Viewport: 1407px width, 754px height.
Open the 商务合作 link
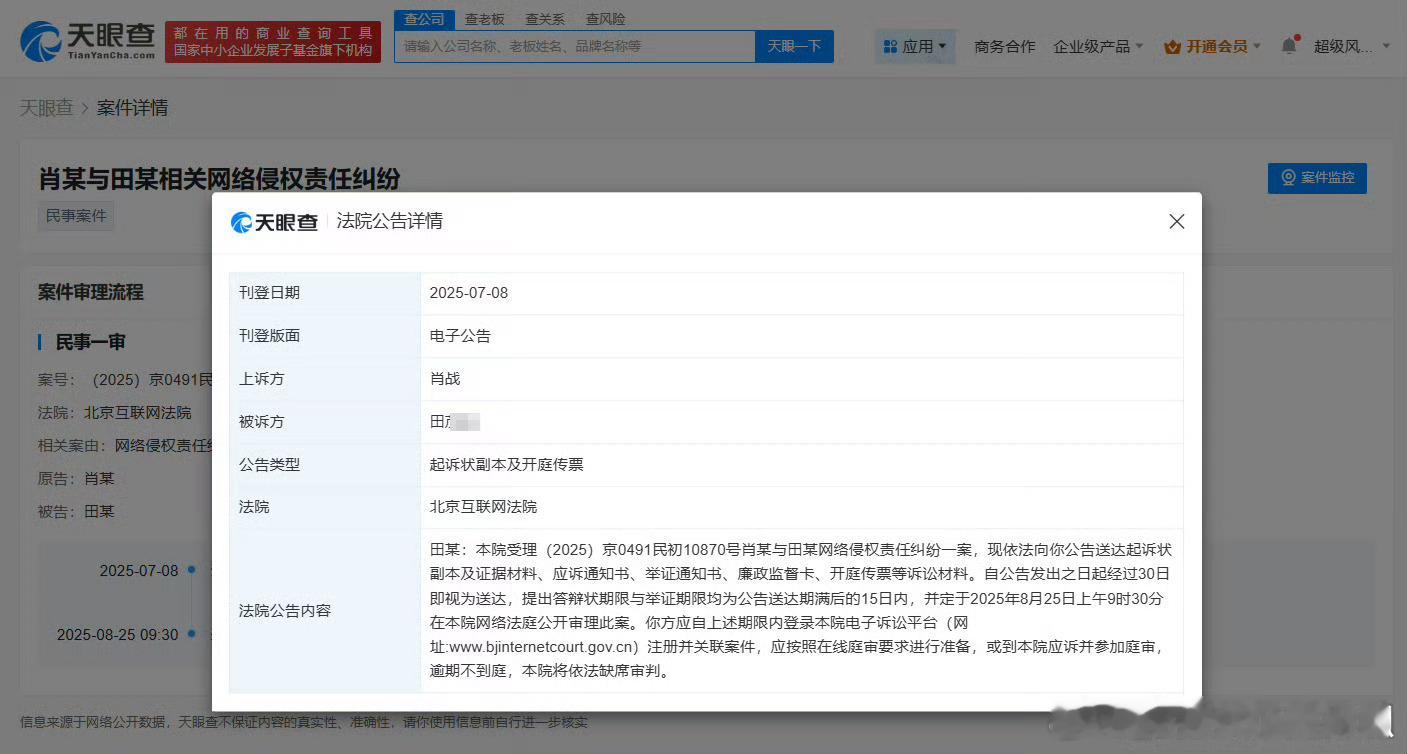pos(1005,46)
